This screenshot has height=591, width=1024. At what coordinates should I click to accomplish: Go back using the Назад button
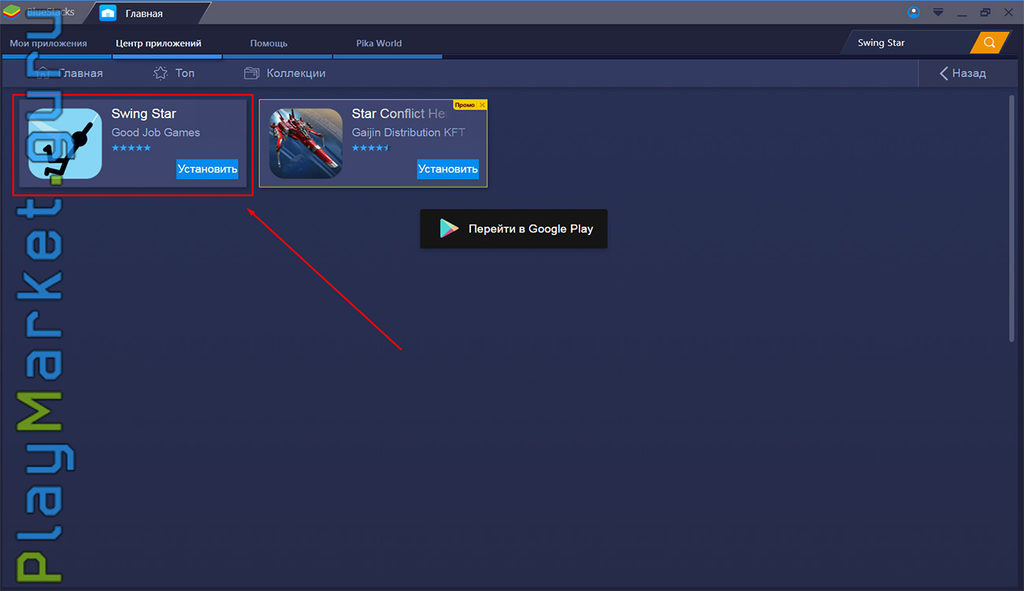(963, 73)
